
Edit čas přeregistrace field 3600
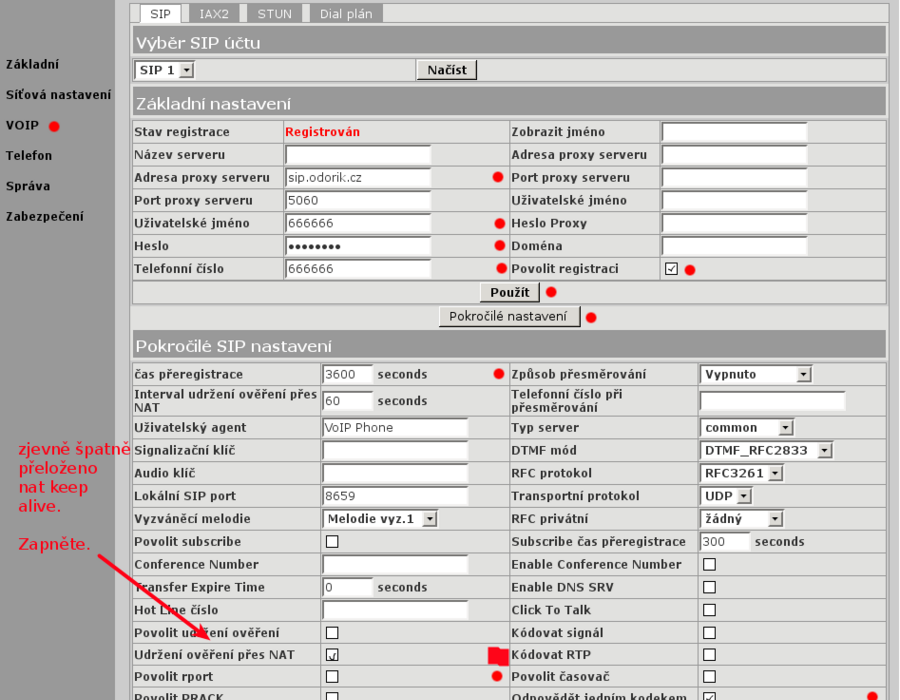[348, 374]
